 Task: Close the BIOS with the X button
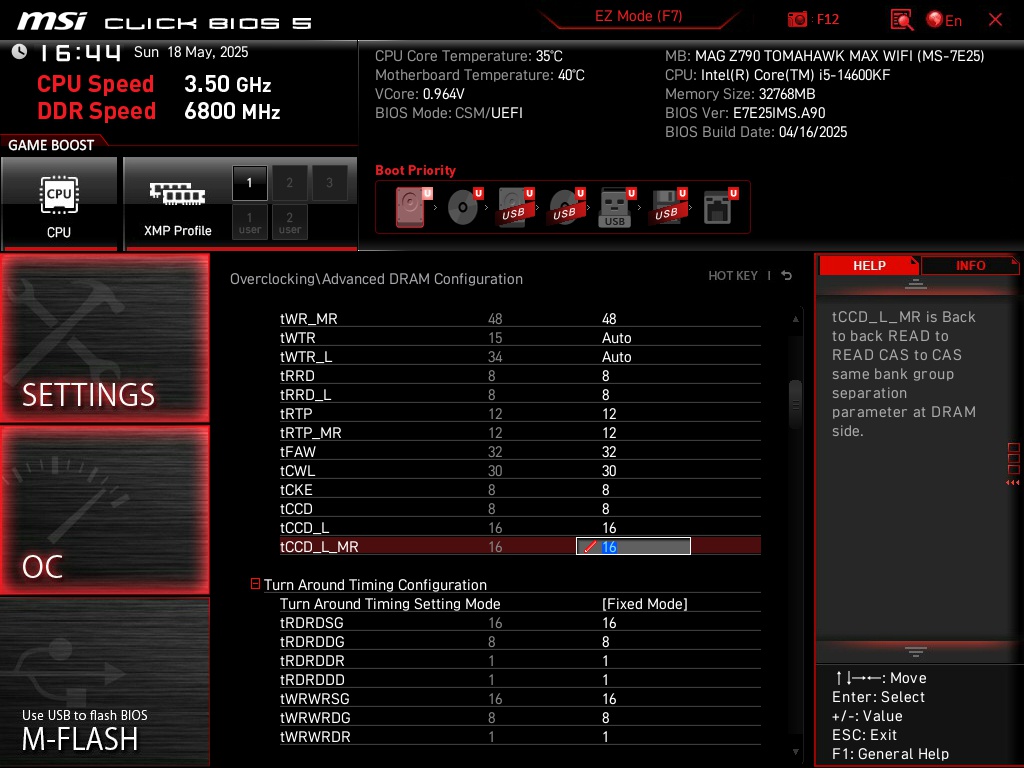tap(995, 20)
